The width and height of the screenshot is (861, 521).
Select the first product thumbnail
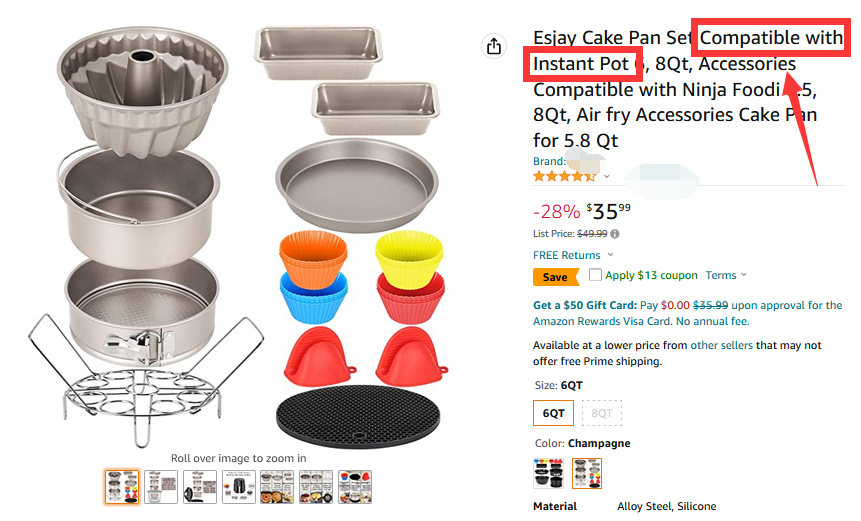pos(122,486)
